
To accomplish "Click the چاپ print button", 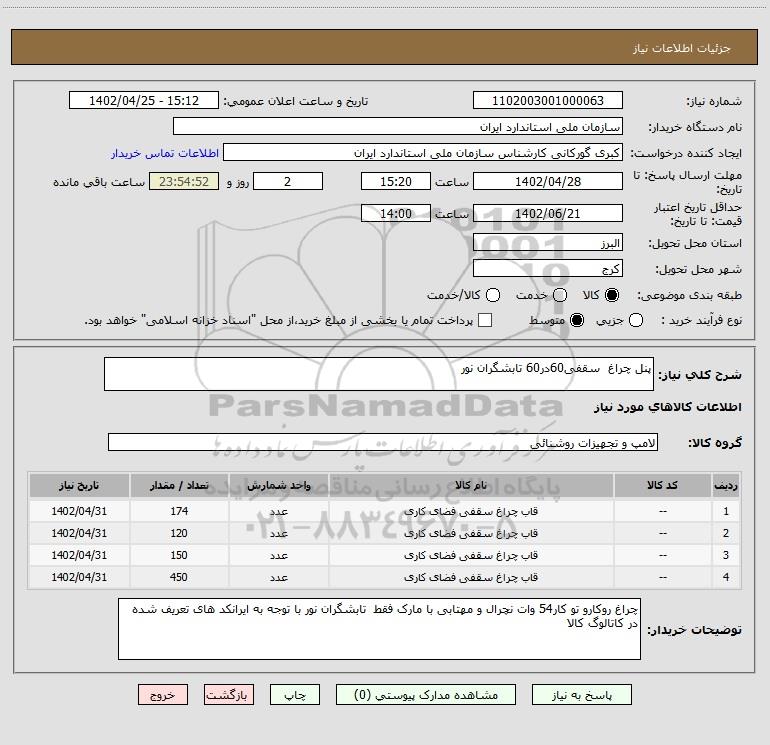I will coord(295,695).
